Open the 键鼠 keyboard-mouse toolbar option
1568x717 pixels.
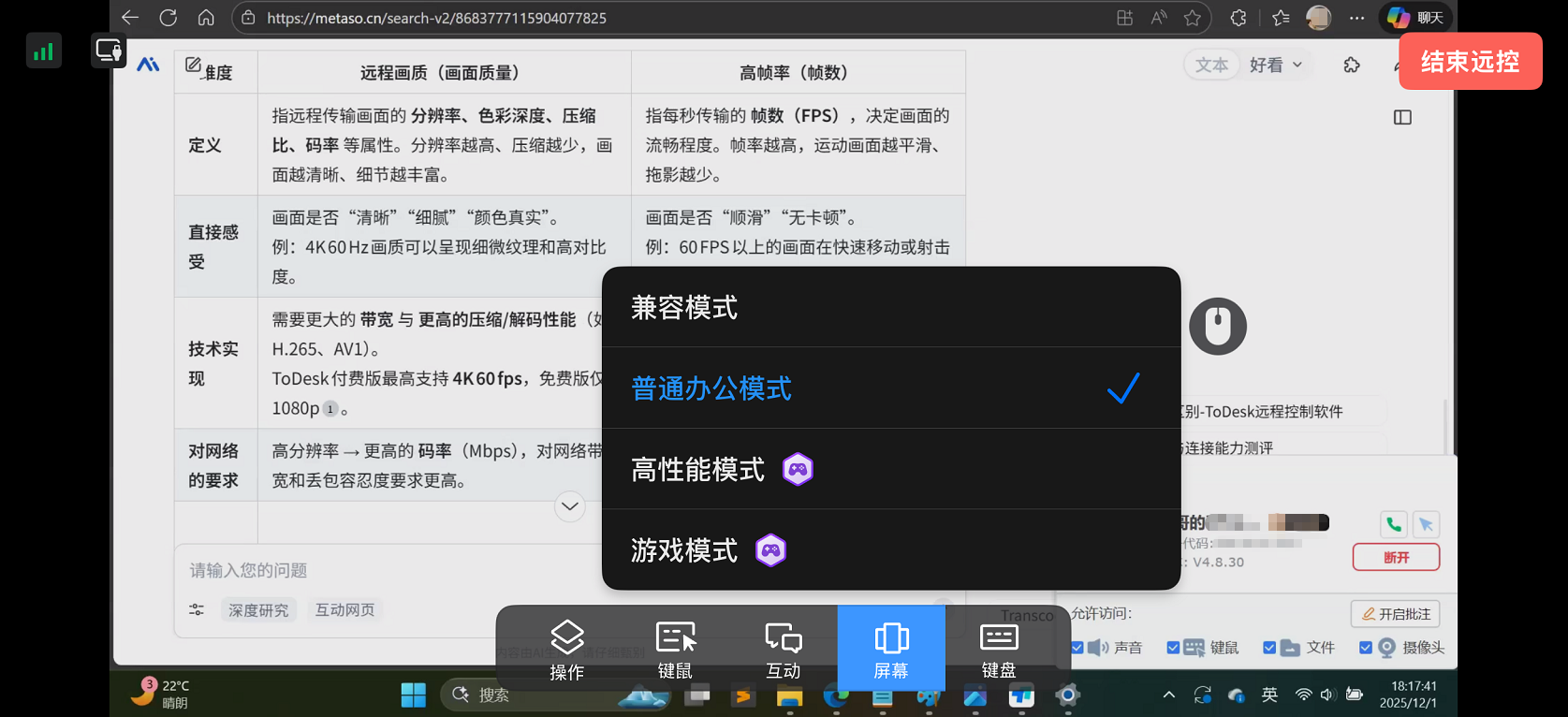[x=675, y=649]
